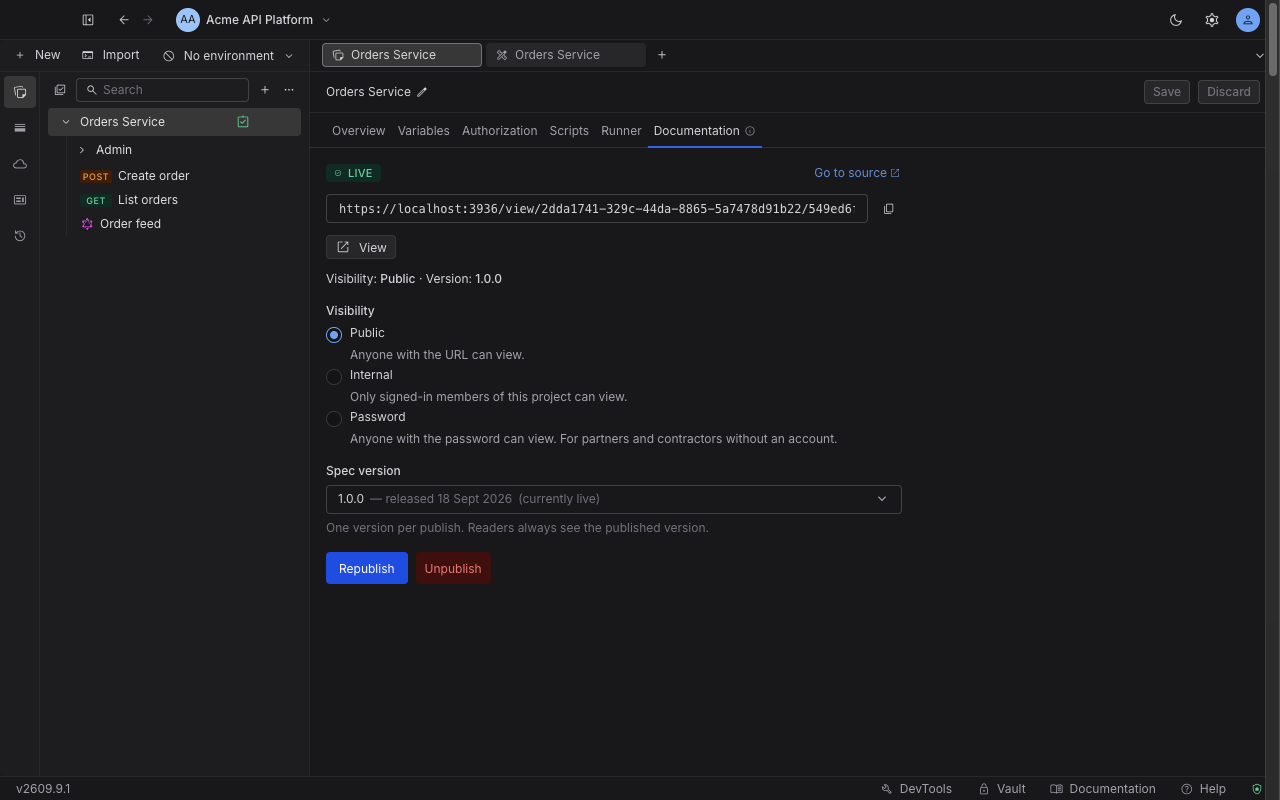
Task: Click the vertical scrollbar thumb
Action: pyautogui.click(x=1273, y=38)
